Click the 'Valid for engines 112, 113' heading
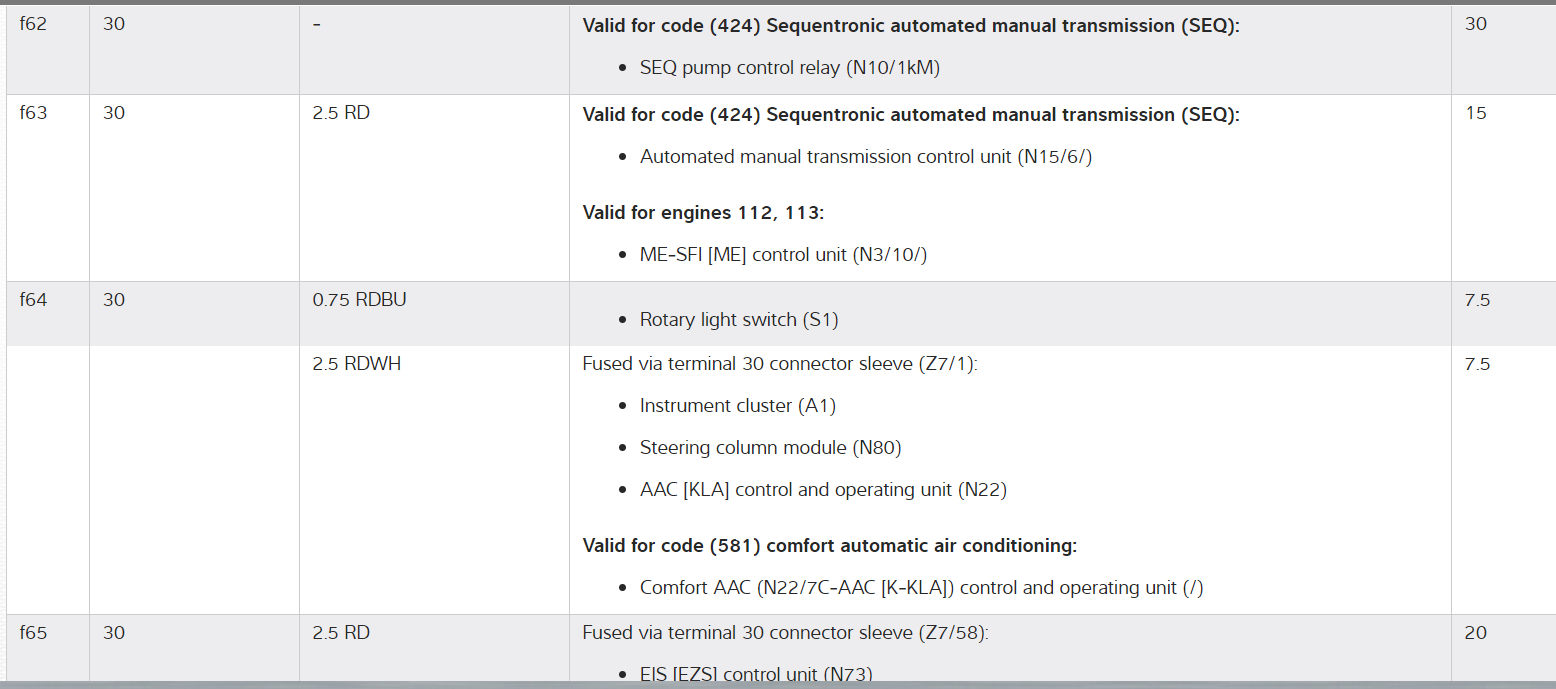The height and width of the screenshot is (689, 1556). click(703, 212)
